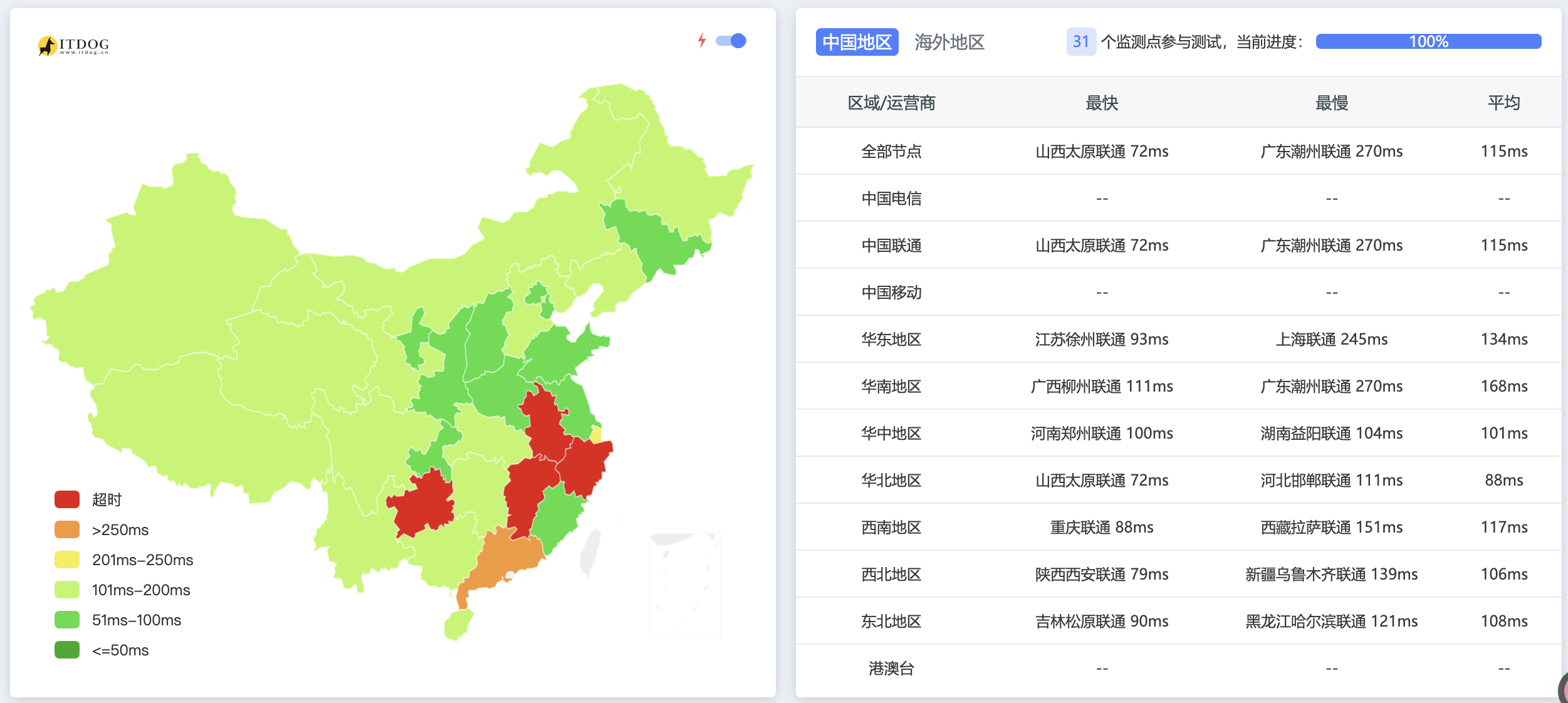Click the 31 monitoring points badge

pos(1081,42)
